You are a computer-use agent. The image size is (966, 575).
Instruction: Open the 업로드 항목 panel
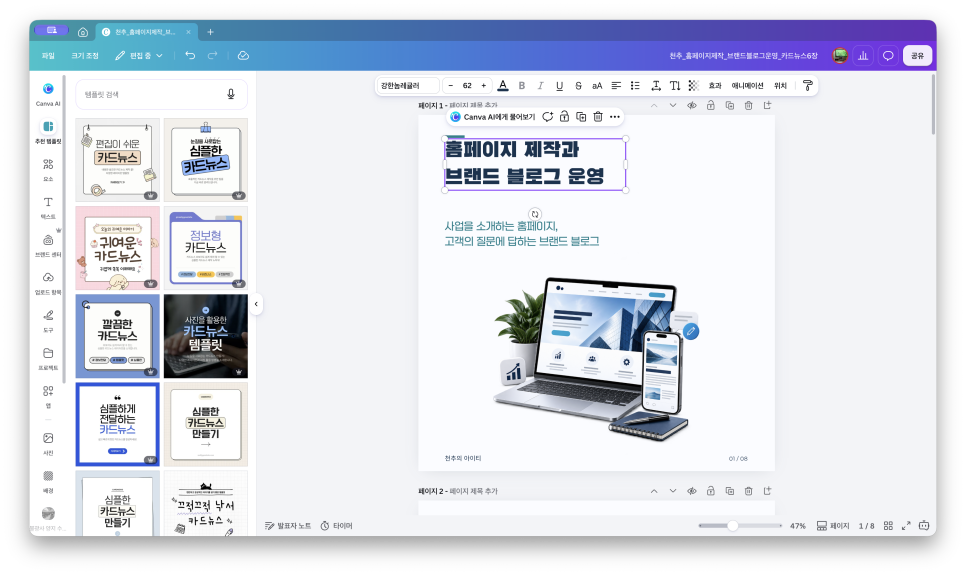48,283
